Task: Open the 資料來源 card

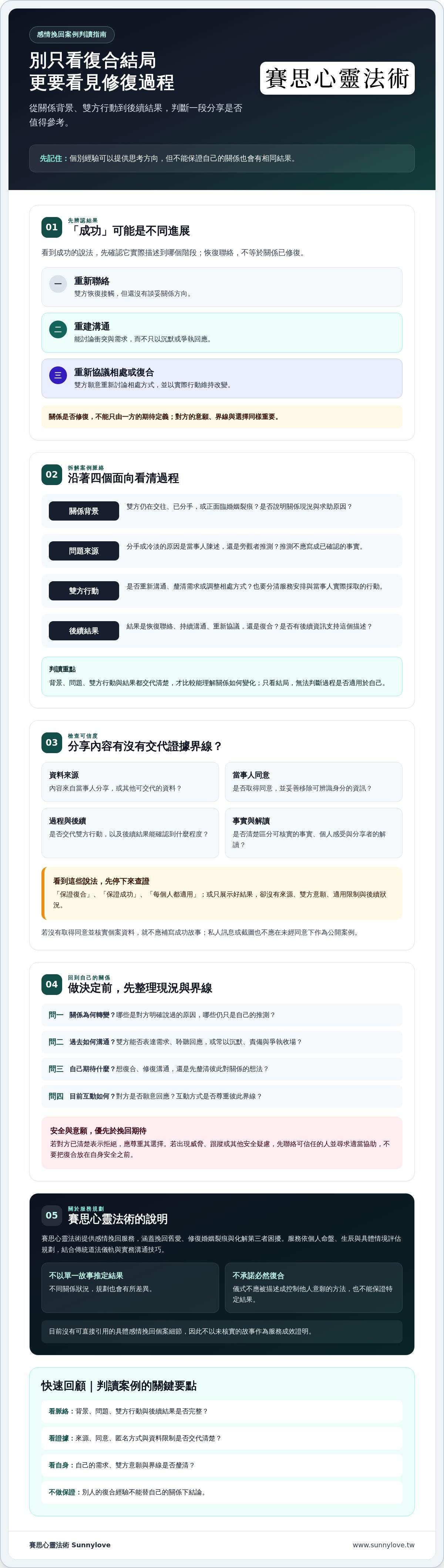Action: [x=130, y=782]
